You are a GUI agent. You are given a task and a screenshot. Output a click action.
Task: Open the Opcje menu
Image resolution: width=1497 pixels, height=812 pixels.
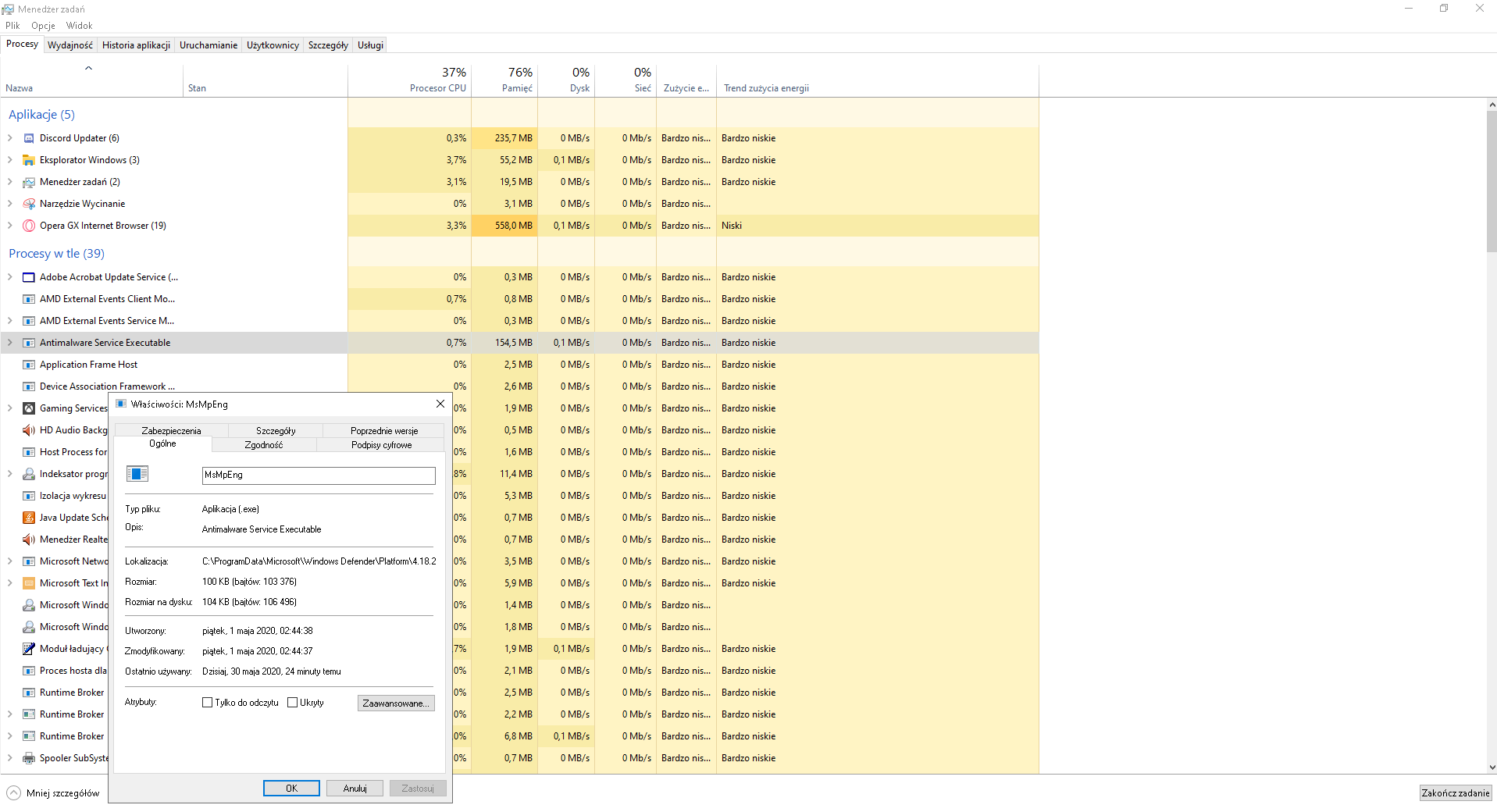[43, 26]
